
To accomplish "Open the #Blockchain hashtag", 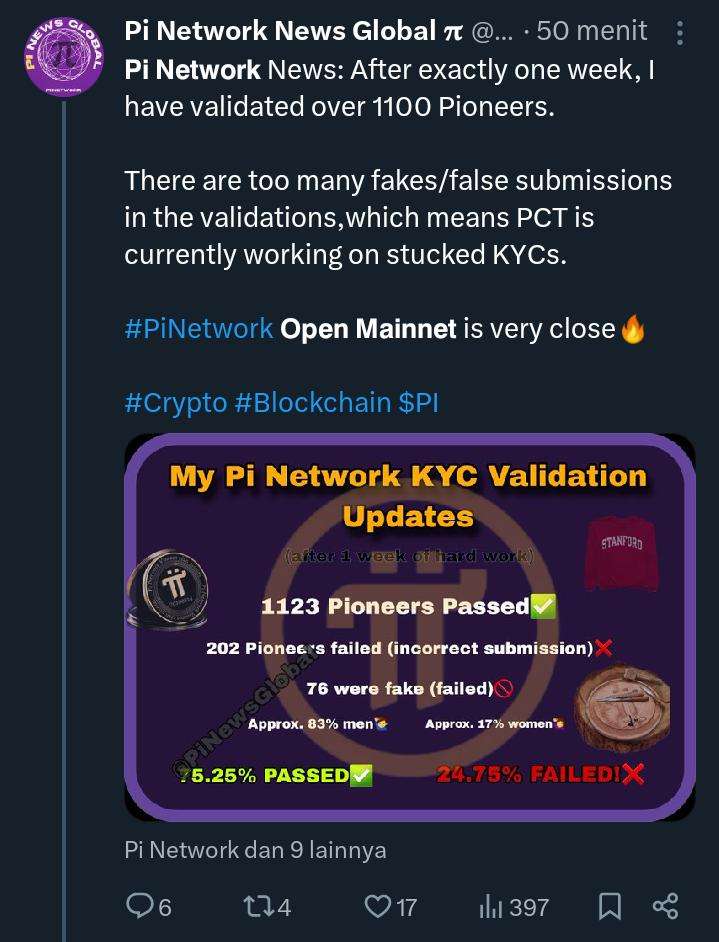I will pos(312,402).
